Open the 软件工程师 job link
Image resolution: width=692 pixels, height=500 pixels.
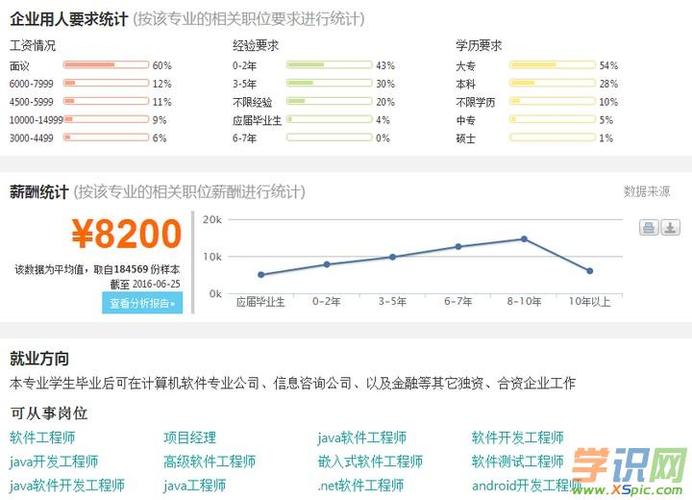pyautogui.click(x=42, y=438)
